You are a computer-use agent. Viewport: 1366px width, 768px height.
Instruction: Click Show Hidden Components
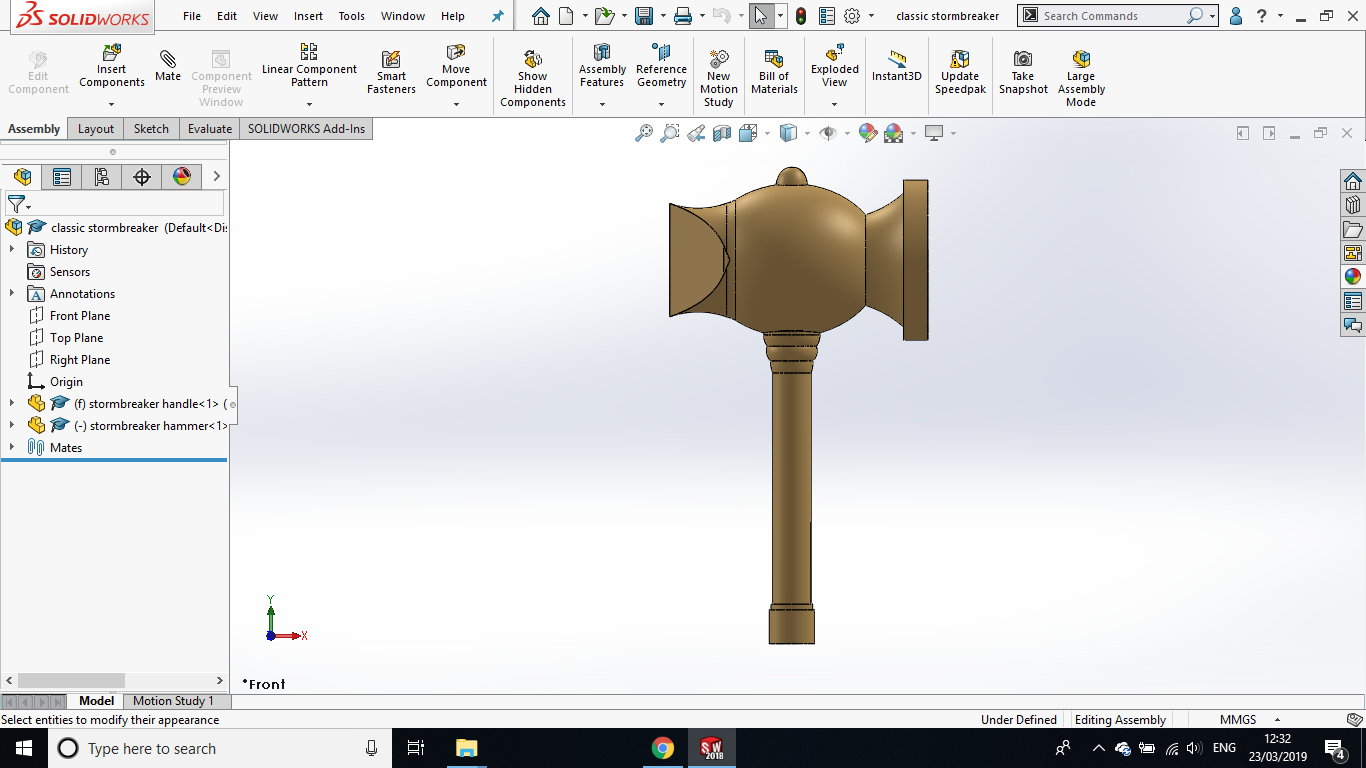pyautogui.click(x=533, y=79)
